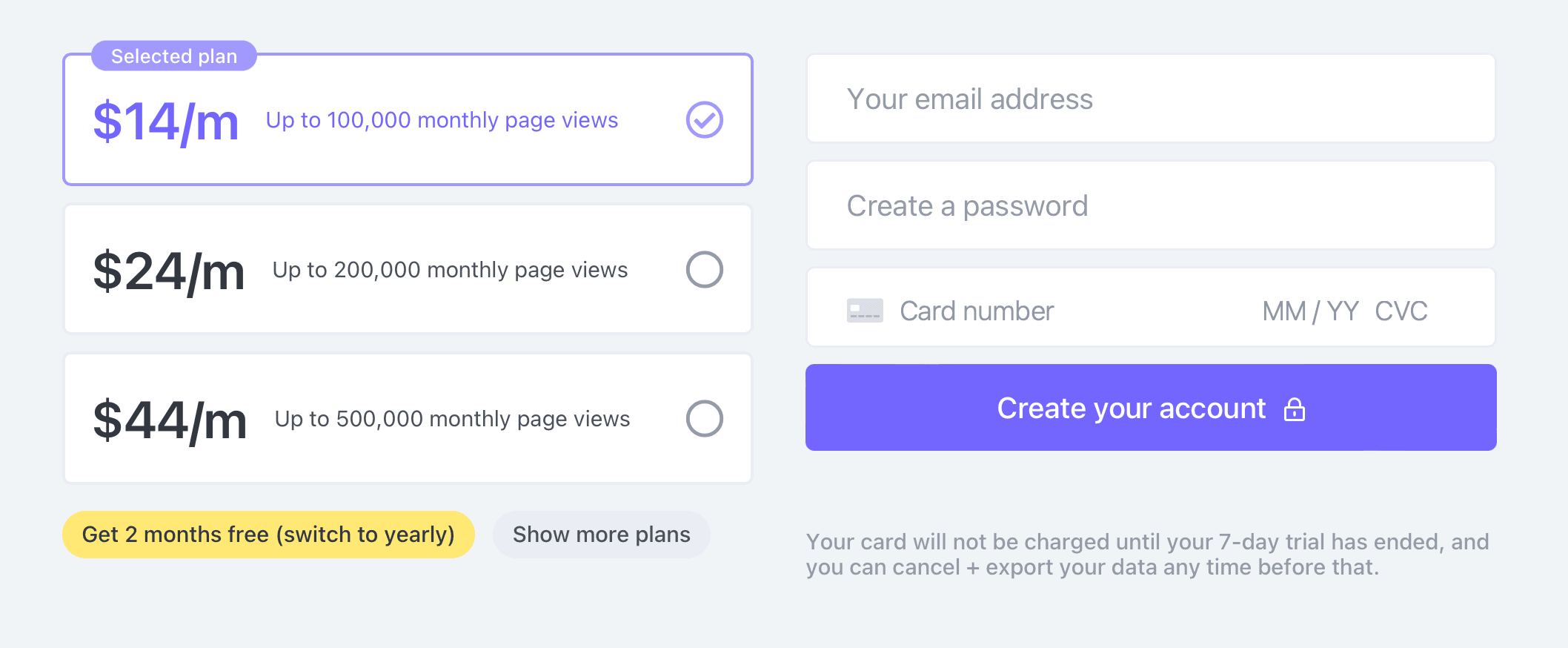Image resolution: width=1568 pixels, height=648 pixels.
Task: Select the $24/m plan card
Action: tap(408, 269)
